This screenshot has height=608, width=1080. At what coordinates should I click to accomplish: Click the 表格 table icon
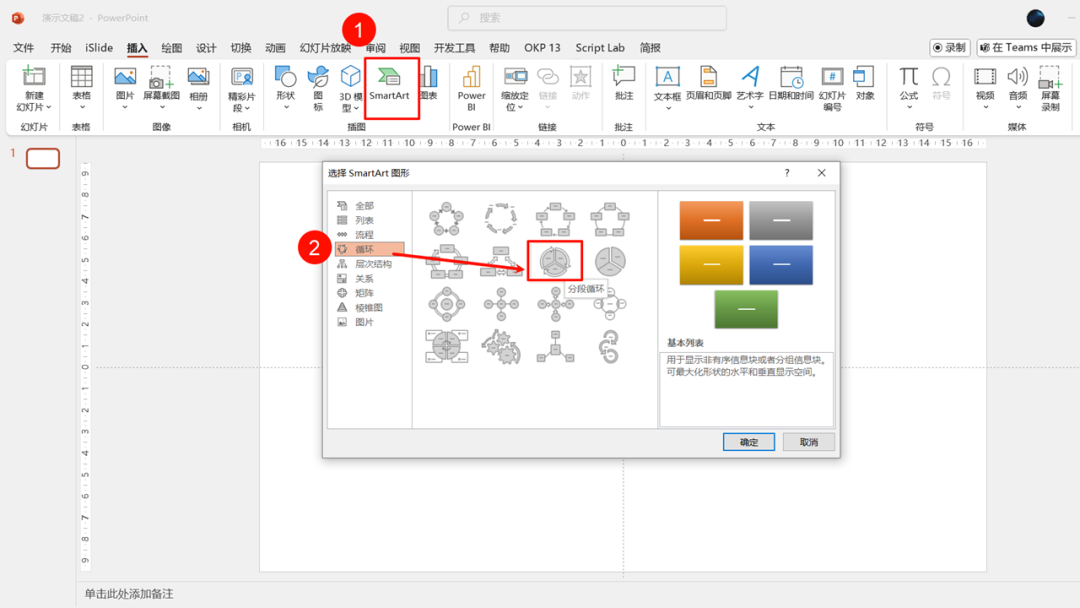pyautogui.click(x=81, y=76)
